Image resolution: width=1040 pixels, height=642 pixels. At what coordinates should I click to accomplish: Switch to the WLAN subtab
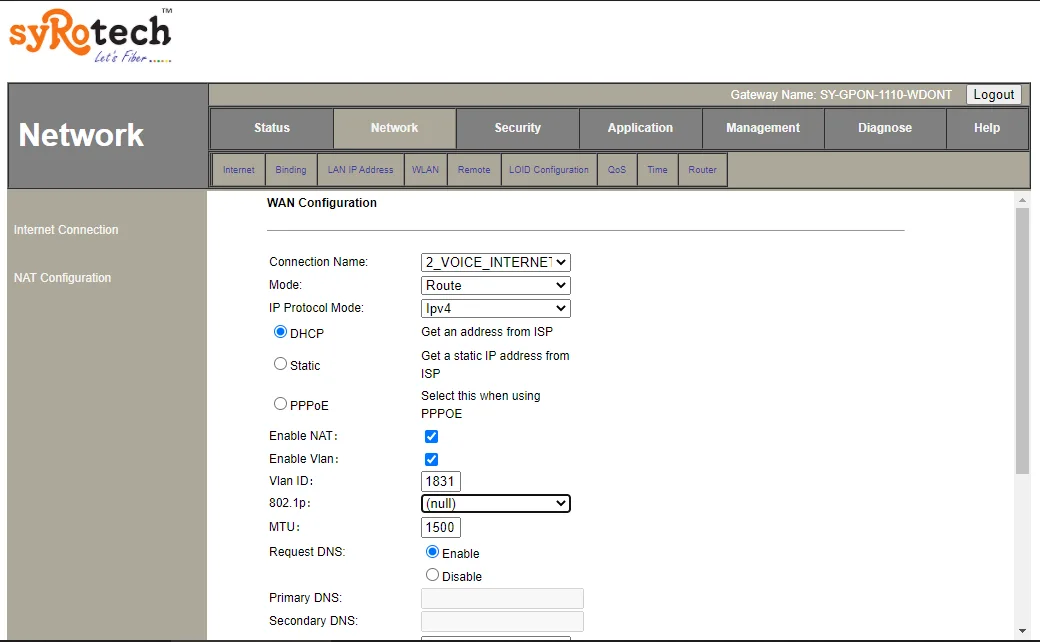[x=425, y=170]
